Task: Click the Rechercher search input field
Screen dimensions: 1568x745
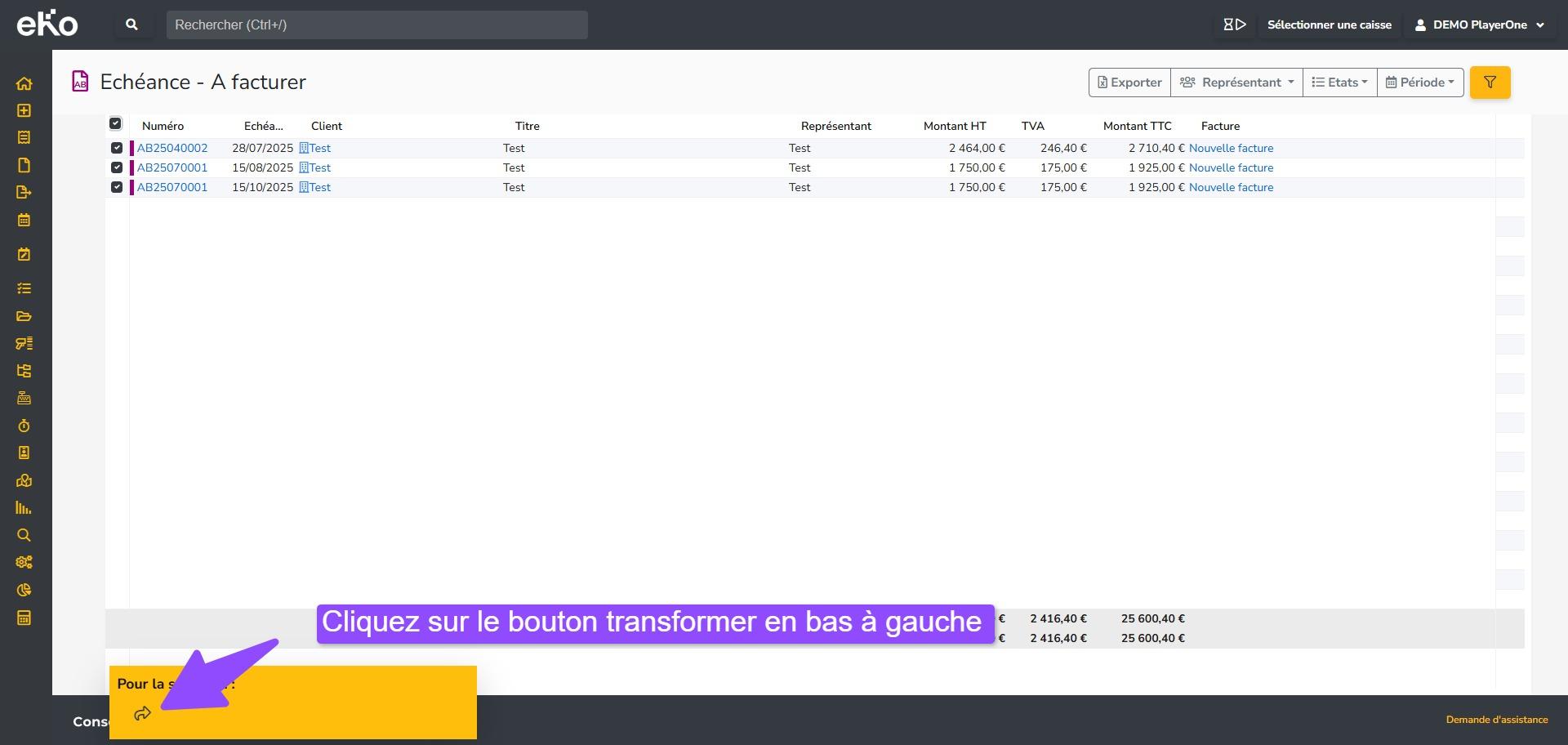Action: point(376,25)
